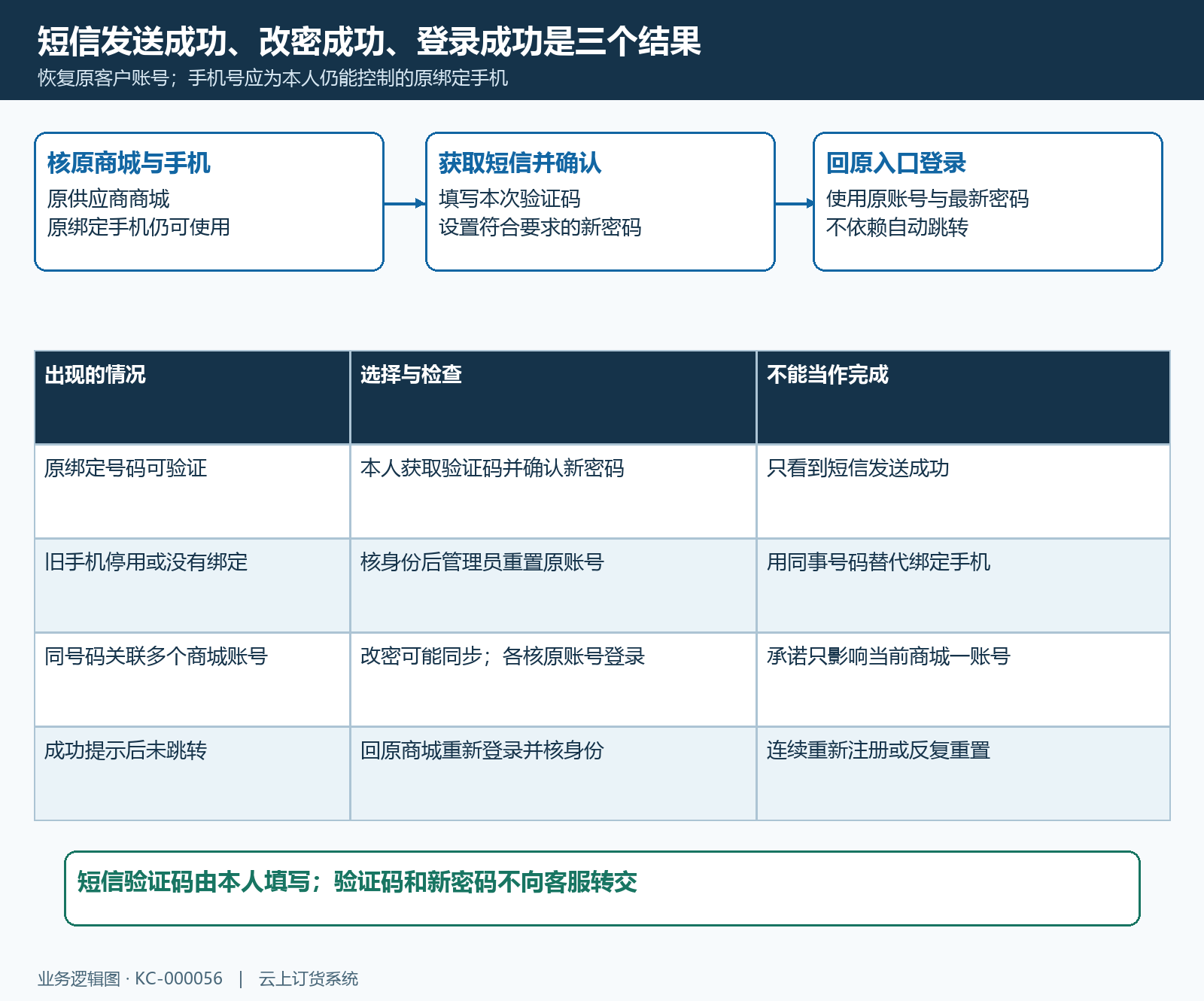Select the cell 承诺只影响当前商城一账号
Viewport: 1204px width, 1001px height.
click(963, 680)
